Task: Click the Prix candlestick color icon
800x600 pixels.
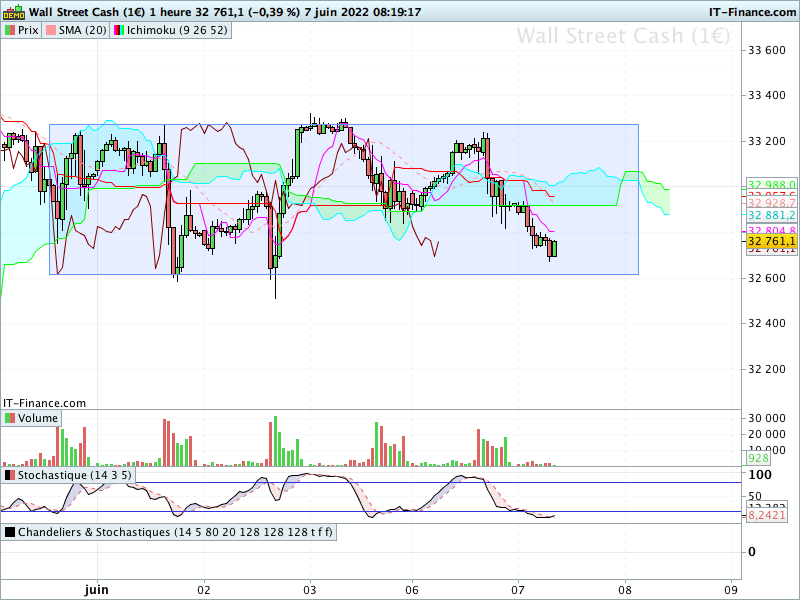Action: click(10, 30)
